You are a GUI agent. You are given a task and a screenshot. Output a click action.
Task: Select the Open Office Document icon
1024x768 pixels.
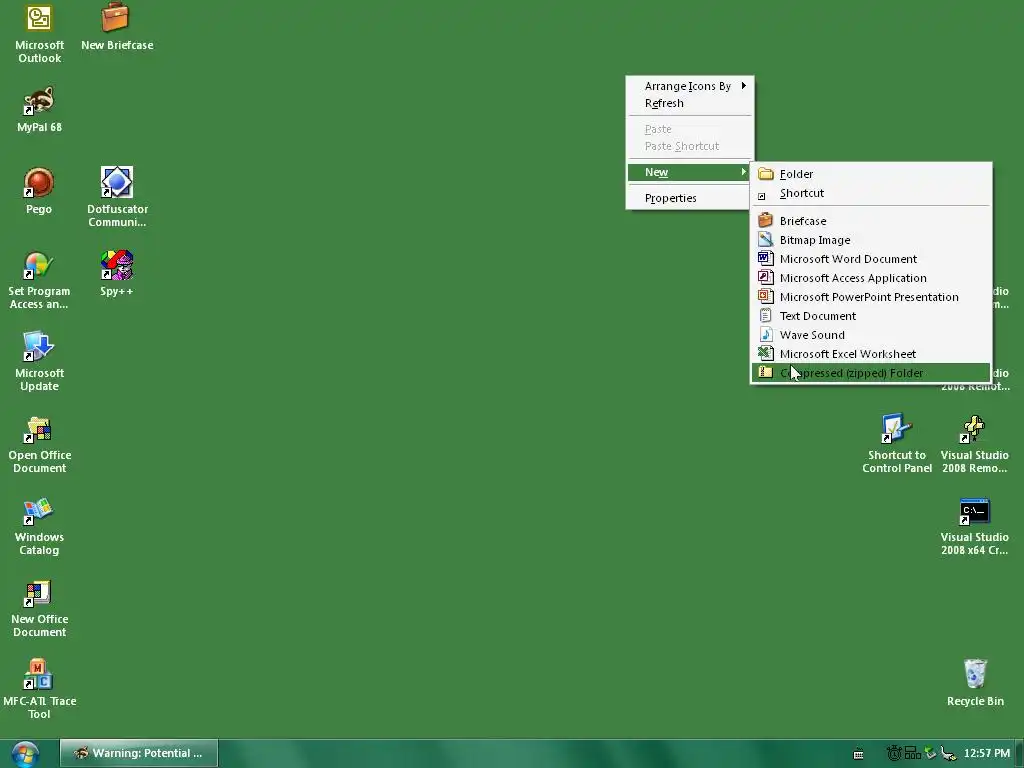39,443
